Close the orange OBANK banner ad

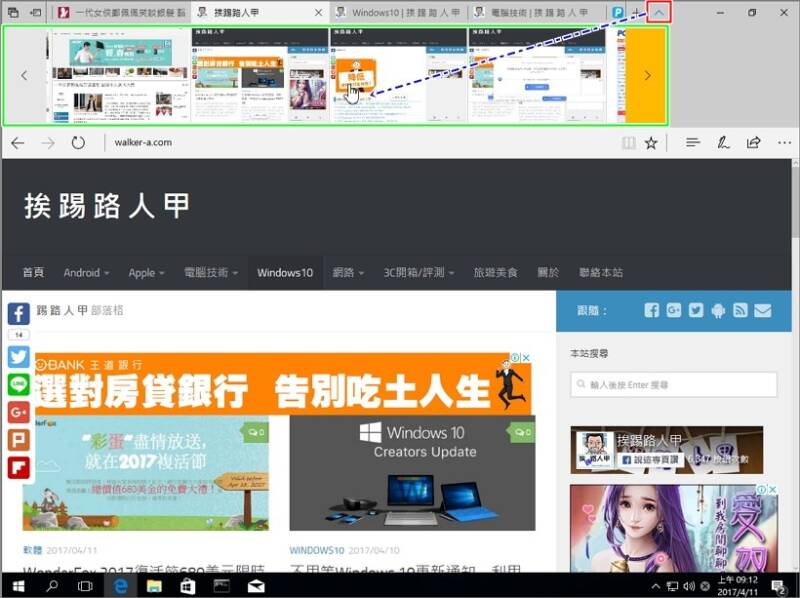pyautogui.click(x=526, y=358)
